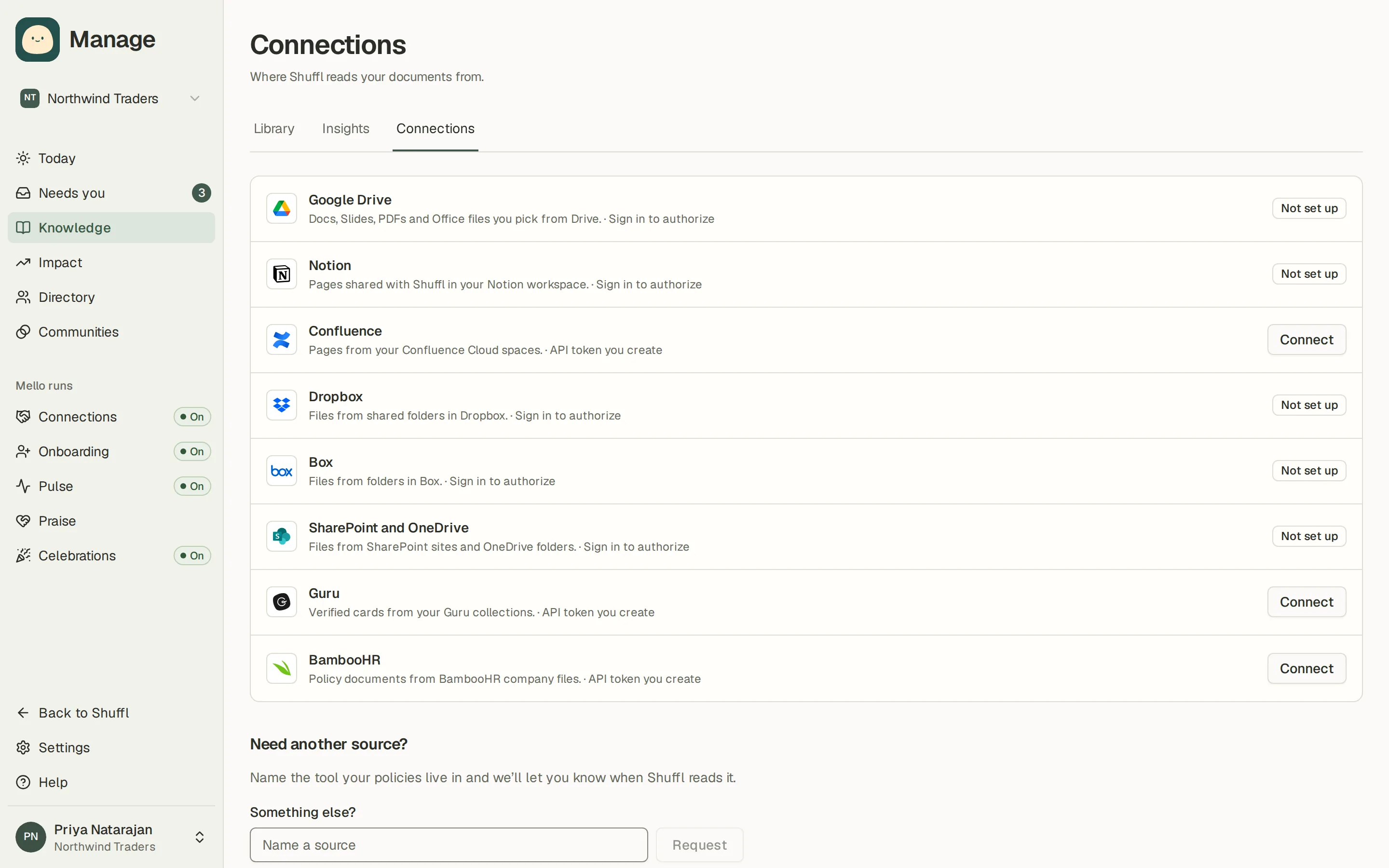Viewport: 1389px width, 868px height.
Task: Connect the BambooHR source
Action: tap(1307, 668)
